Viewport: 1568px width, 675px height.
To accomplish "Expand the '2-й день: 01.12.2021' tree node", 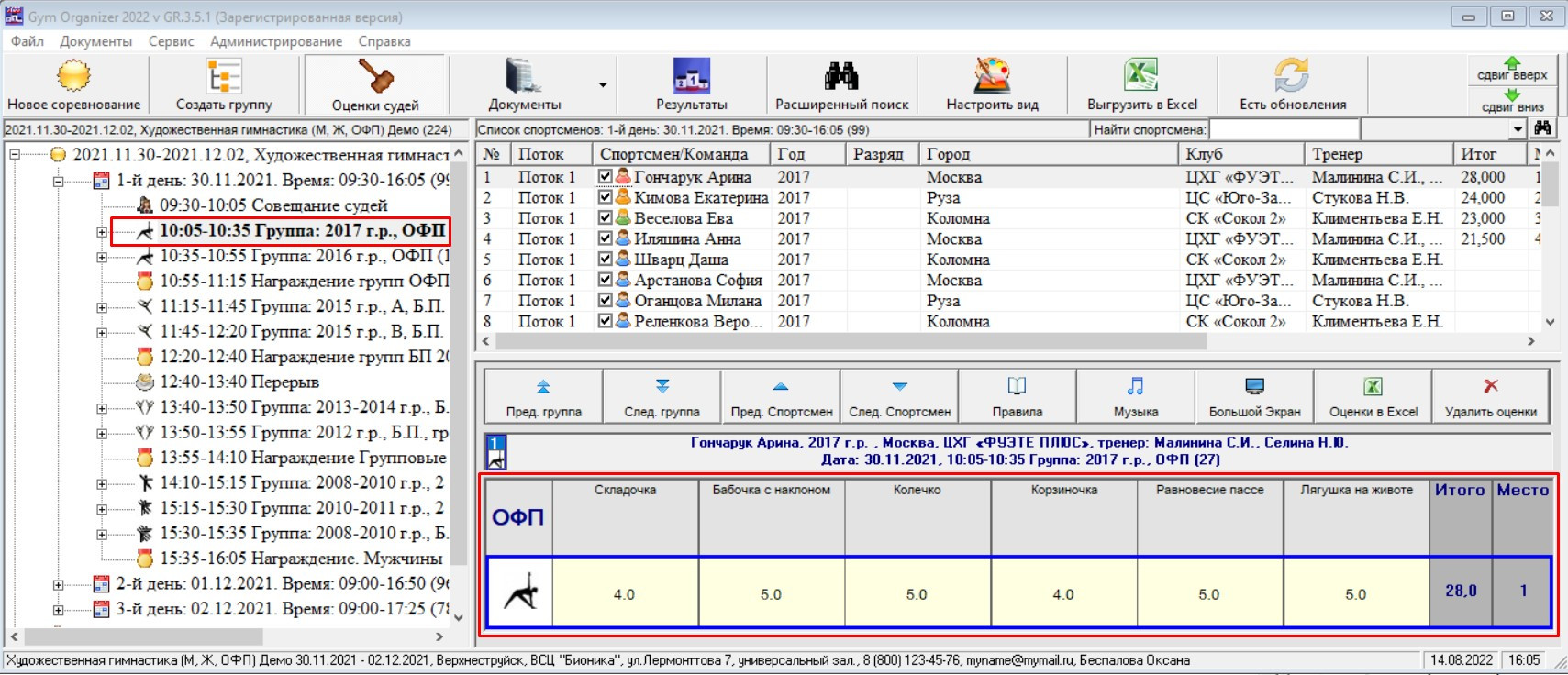I will click(x=58, y=584).
